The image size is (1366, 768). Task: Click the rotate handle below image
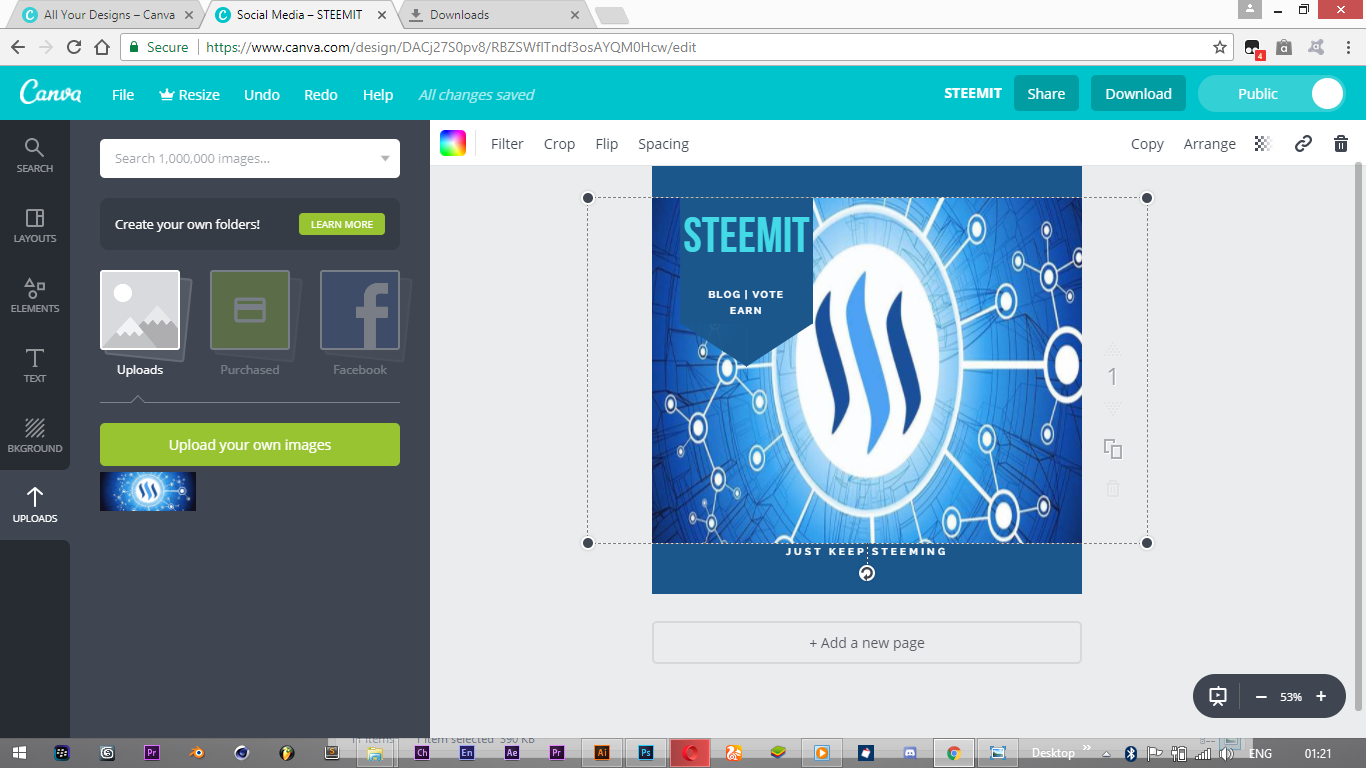867,573
